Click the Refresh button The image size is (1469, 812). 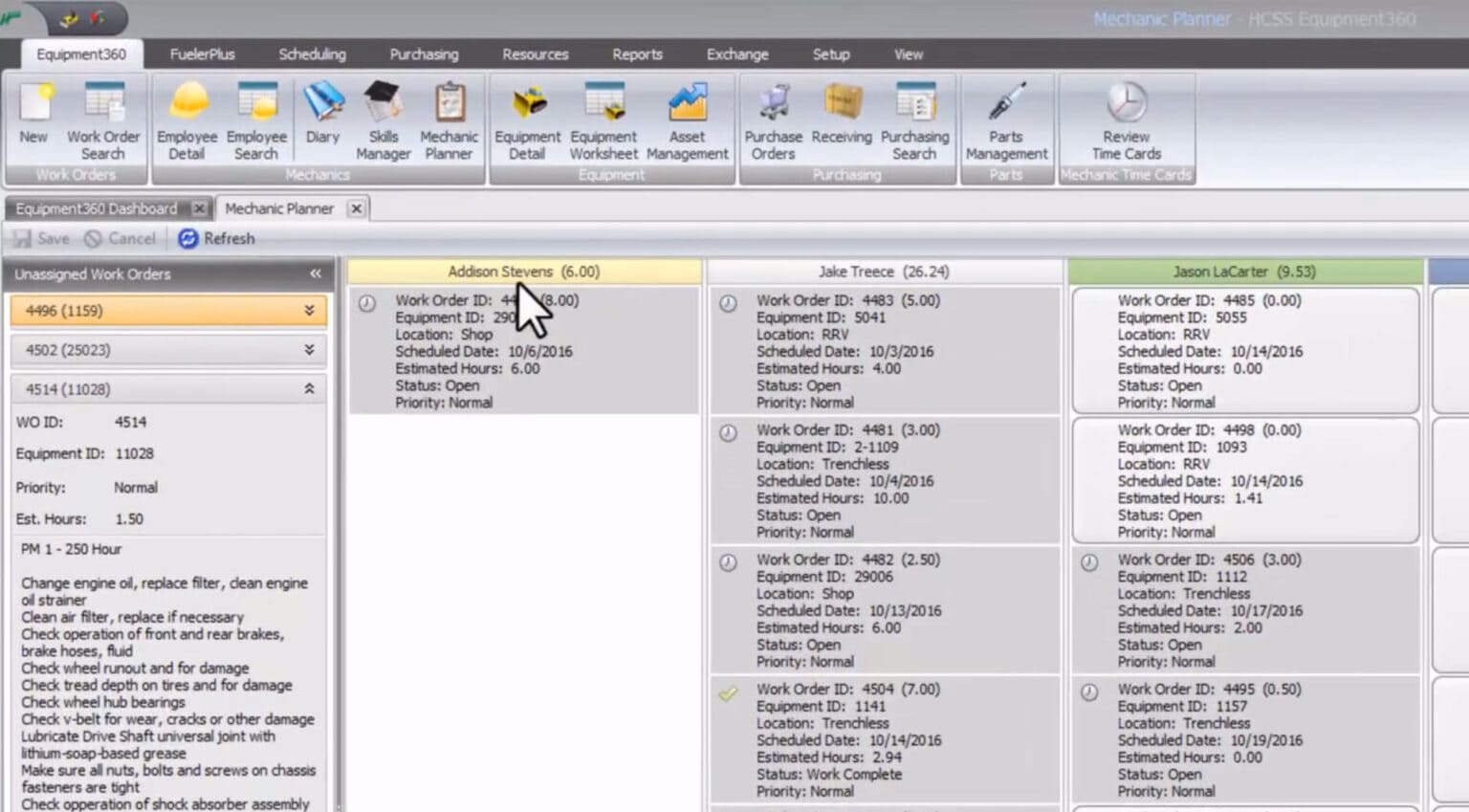click(x=215, y=238)
